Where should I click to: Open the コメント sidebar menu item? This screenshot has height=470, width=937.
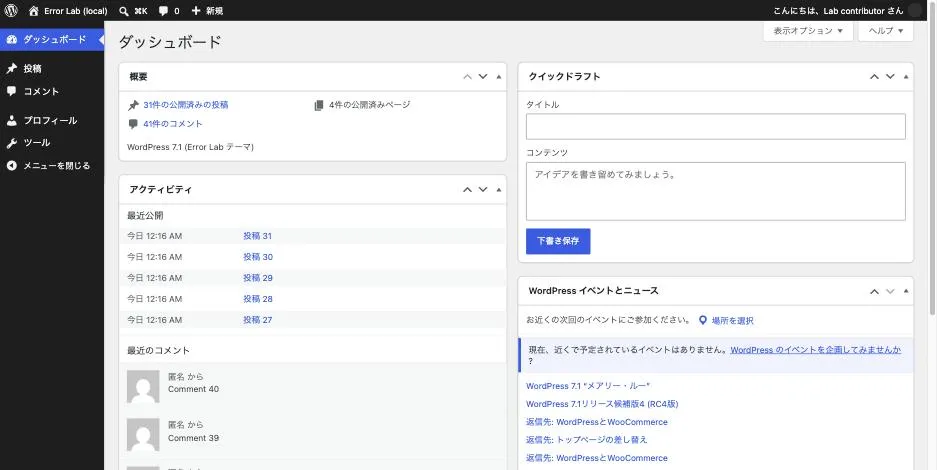pos(52,91)
